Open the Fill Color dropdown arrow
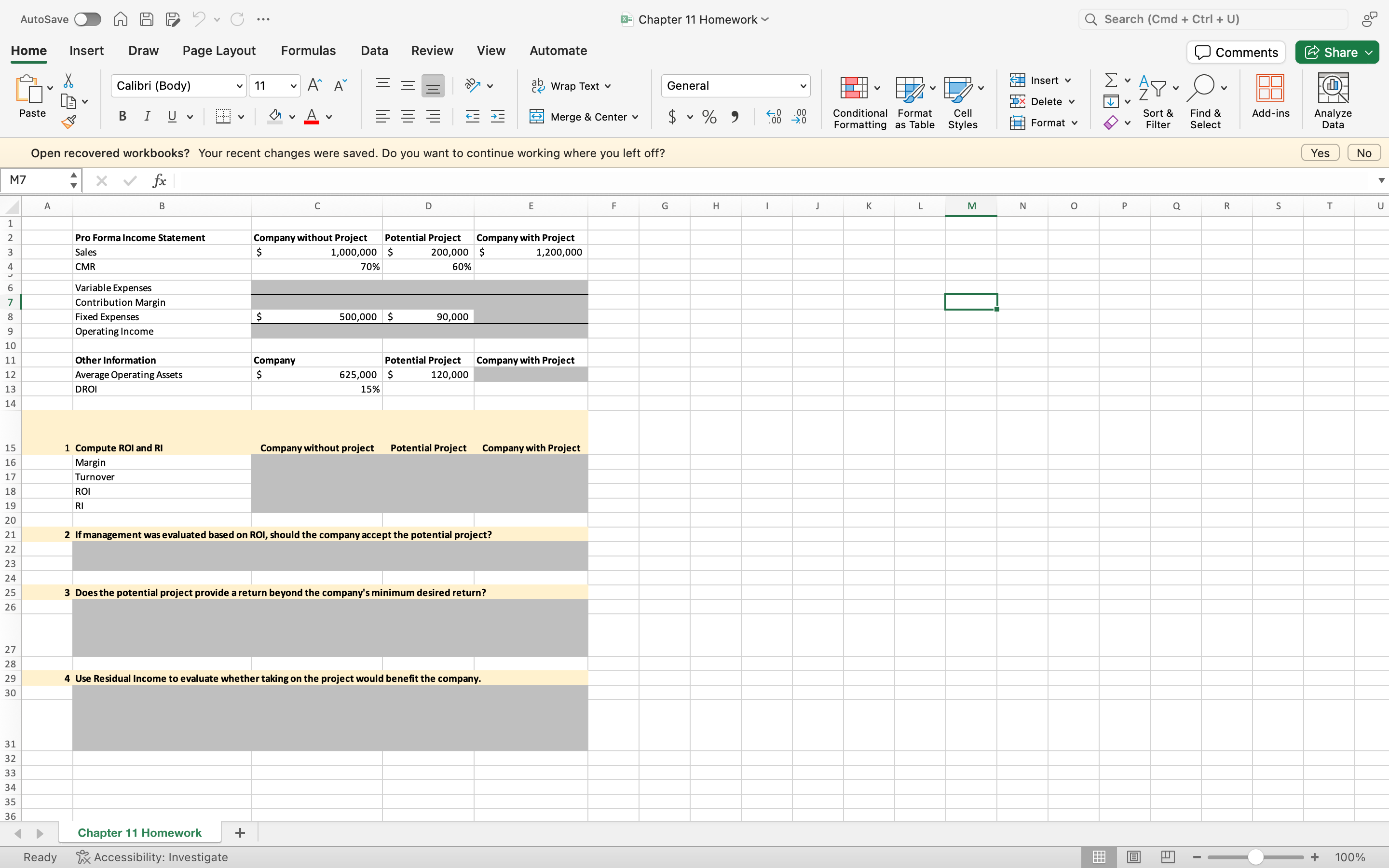The height and width of the screenshot is (868, 1389). point(292,117)
